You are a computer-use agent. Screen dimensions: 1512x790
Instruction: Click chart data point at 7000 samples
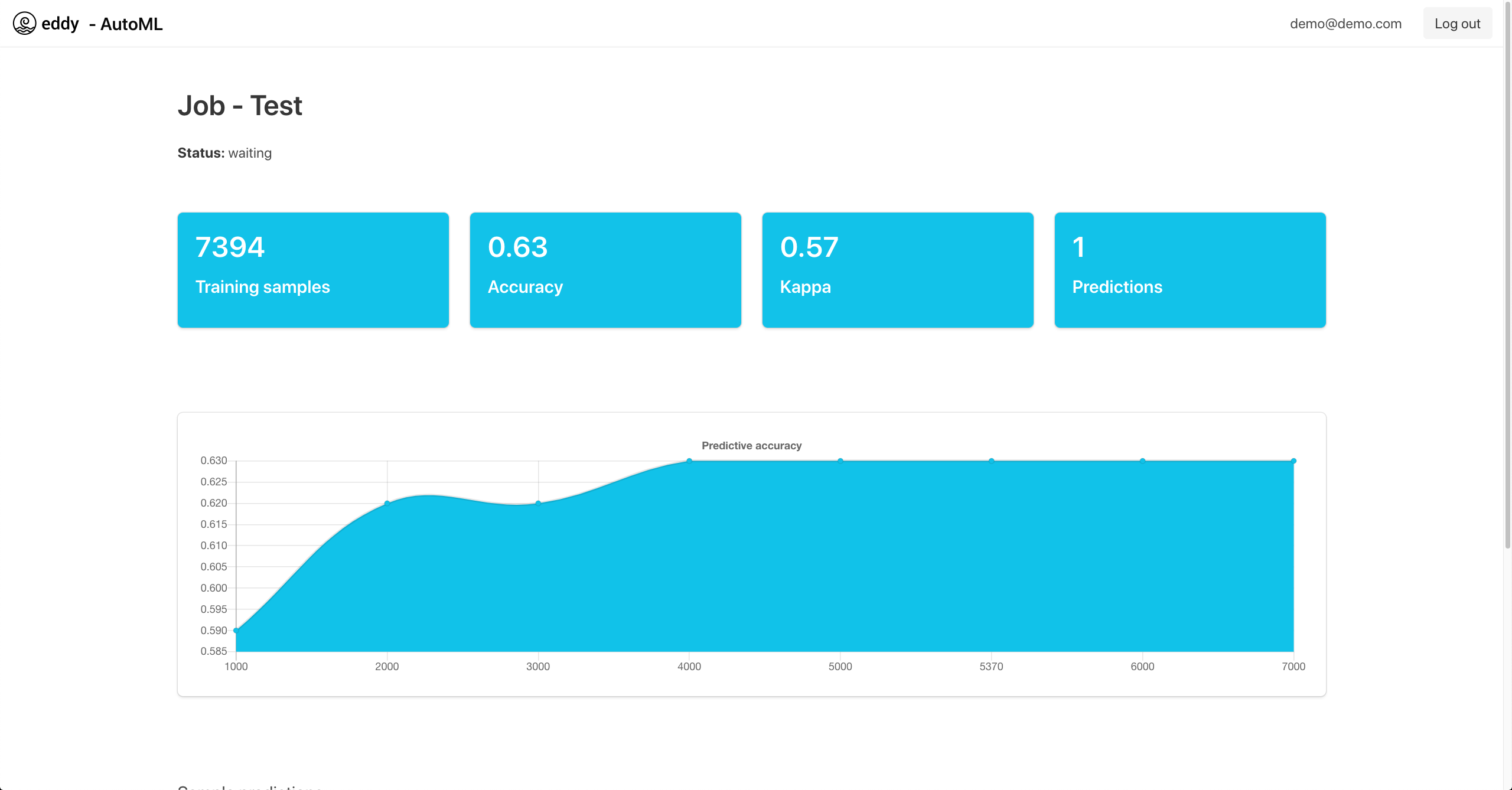[x=1293, y=461]
